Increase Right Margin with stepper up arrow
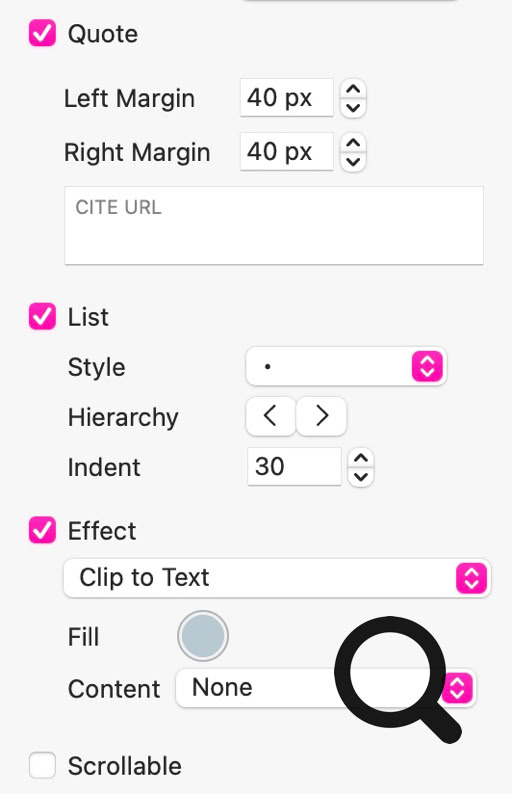Viewport: 512px width, 794px height. [353, 143]
